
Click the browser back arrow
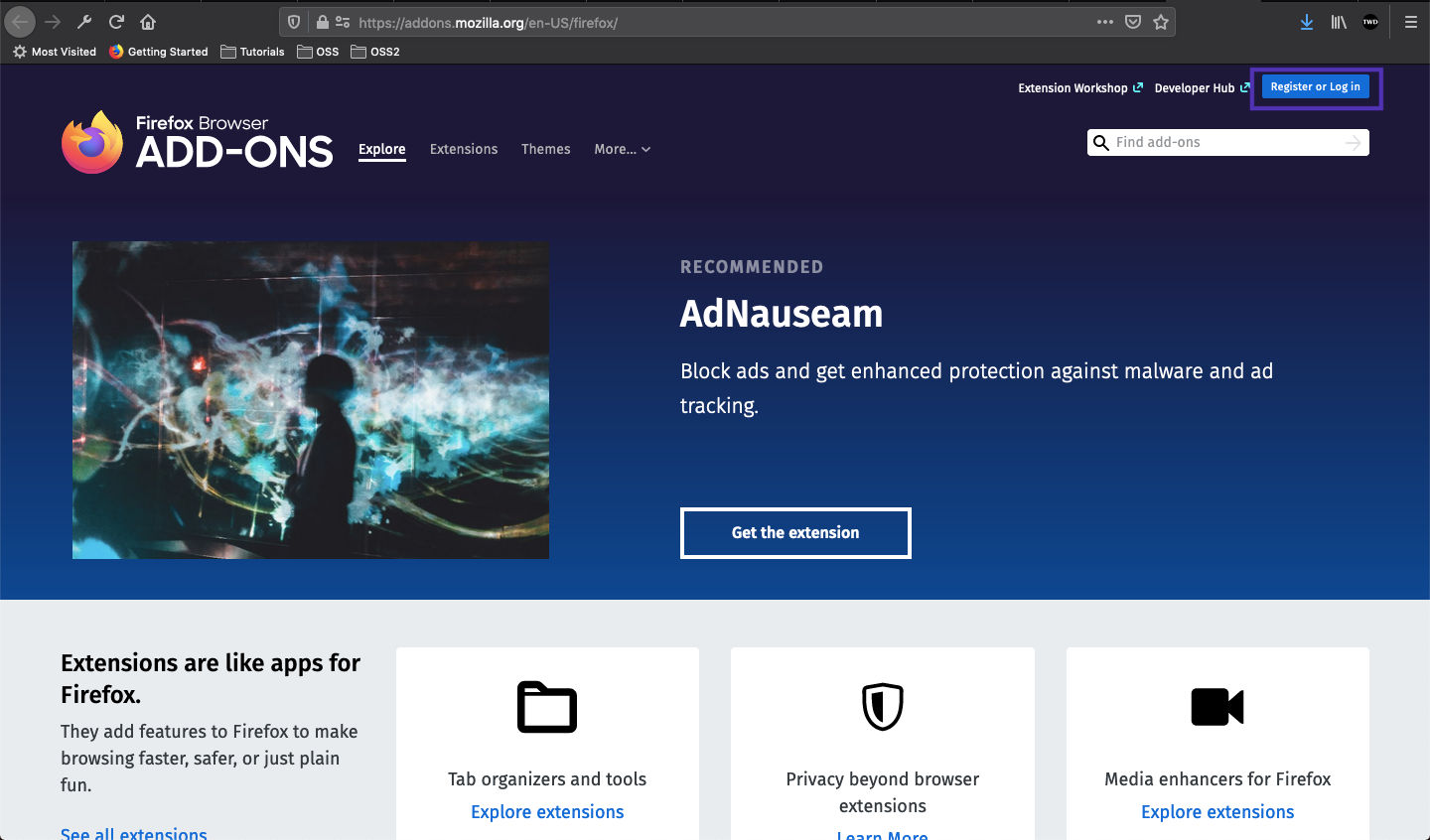point(20,22)
